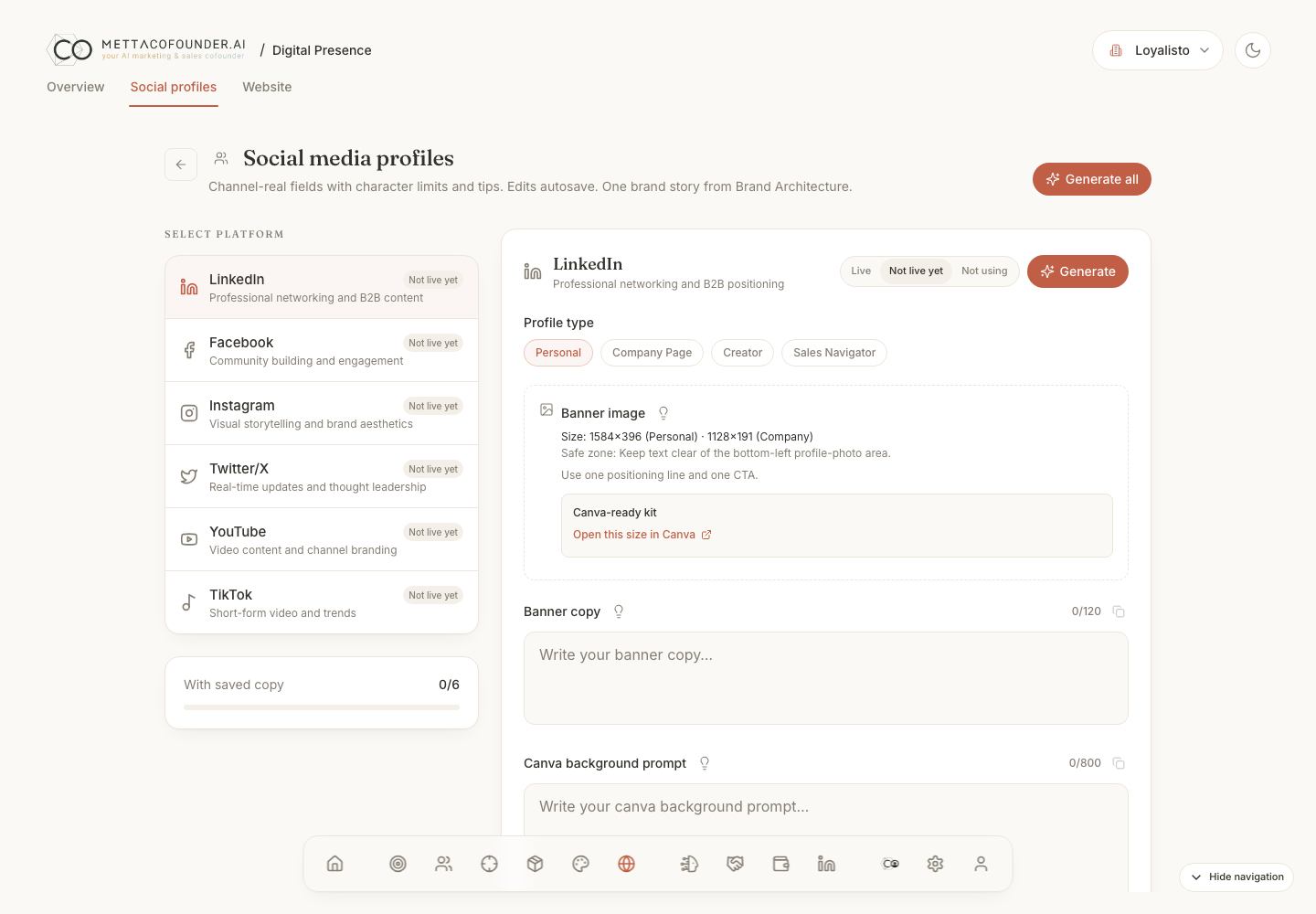
Task: Open the box package icon in bottom navigation
Action: 536,864
